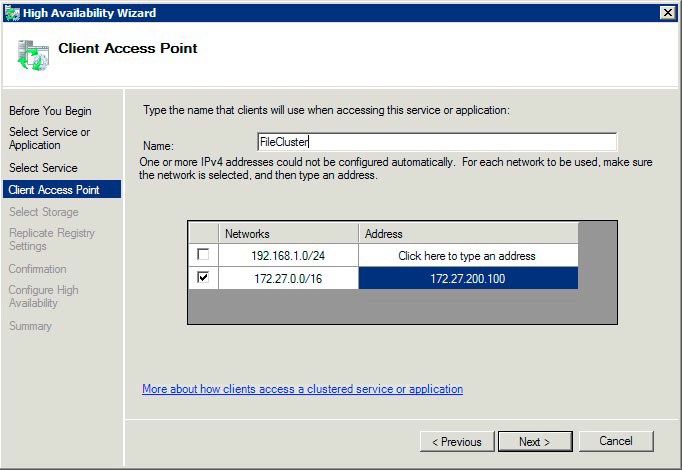Click the 192.168.1.0/24 network cell
Image resolution: width=682 pixels, height=470 pixels.
click(288, 256)
